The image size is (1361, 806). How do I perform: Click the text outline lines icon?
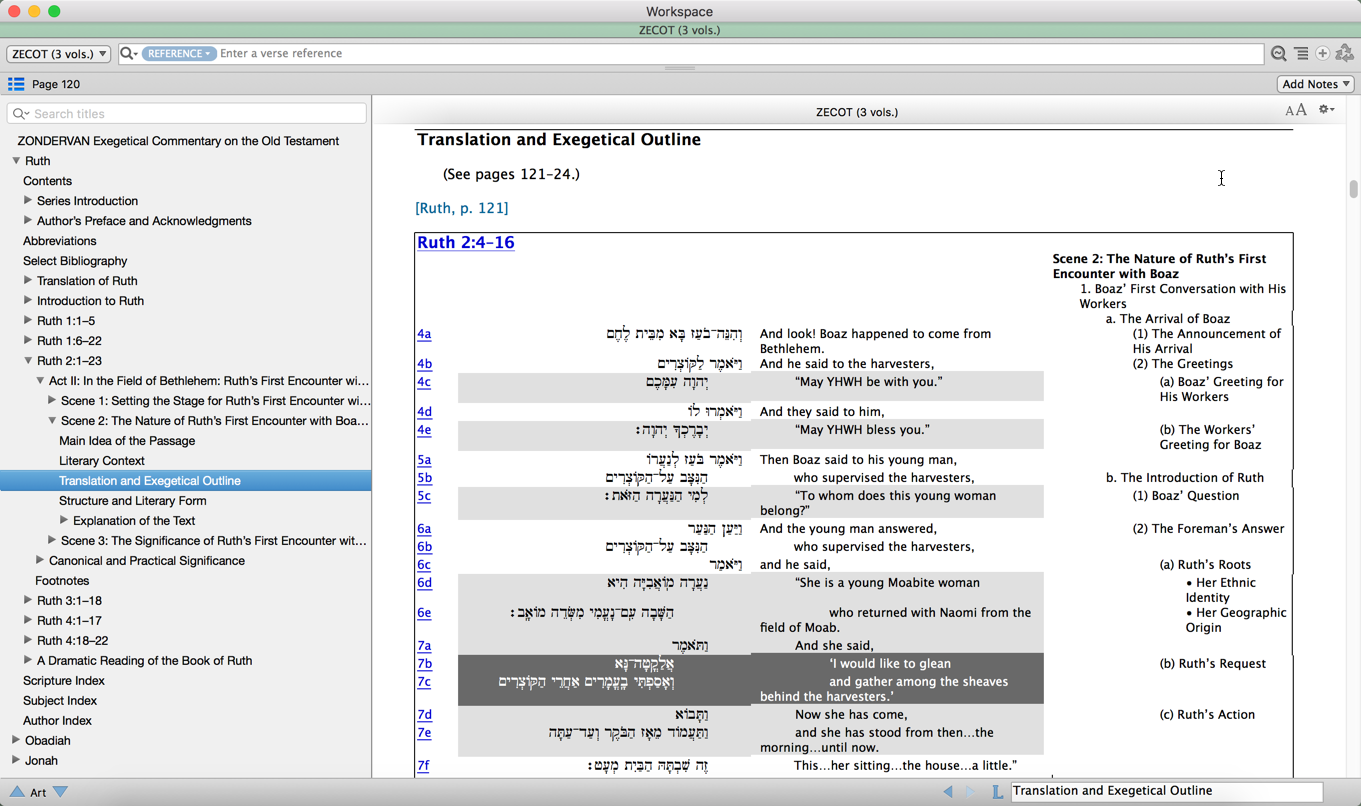[x=1301, y=54]
